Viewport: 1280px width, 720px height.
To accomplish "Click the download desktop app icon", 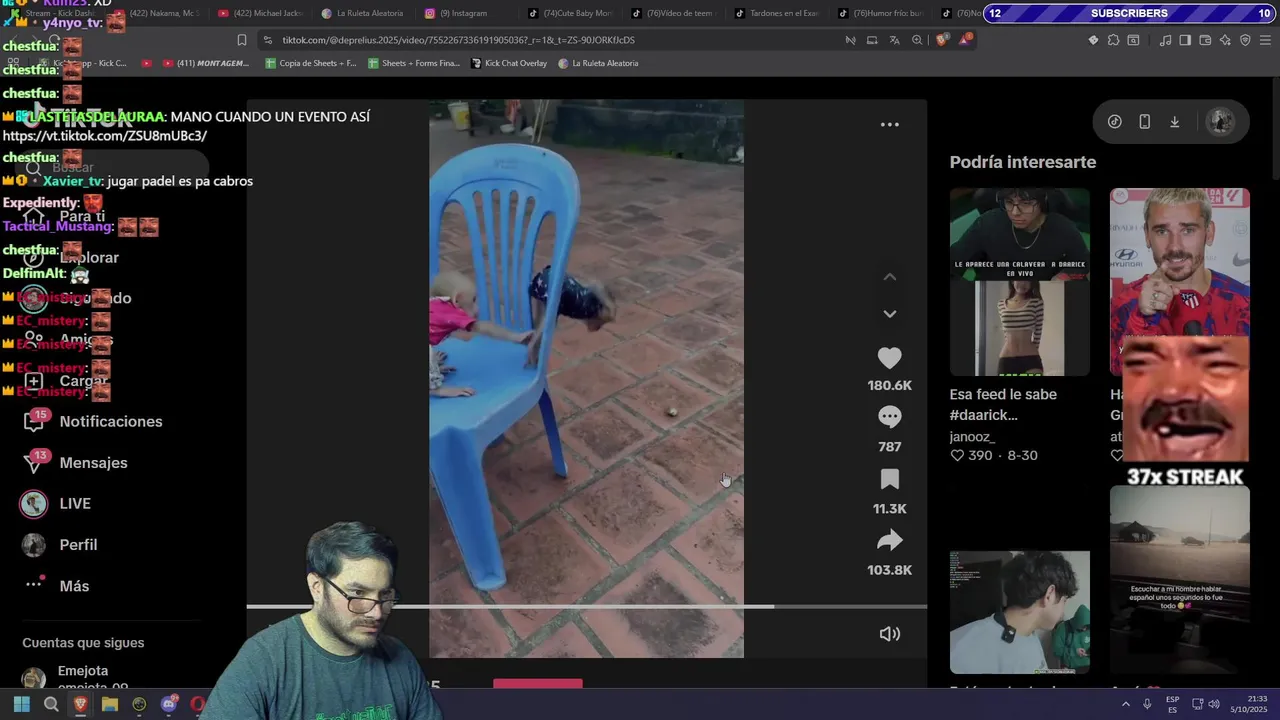I will coord(1174,121).
